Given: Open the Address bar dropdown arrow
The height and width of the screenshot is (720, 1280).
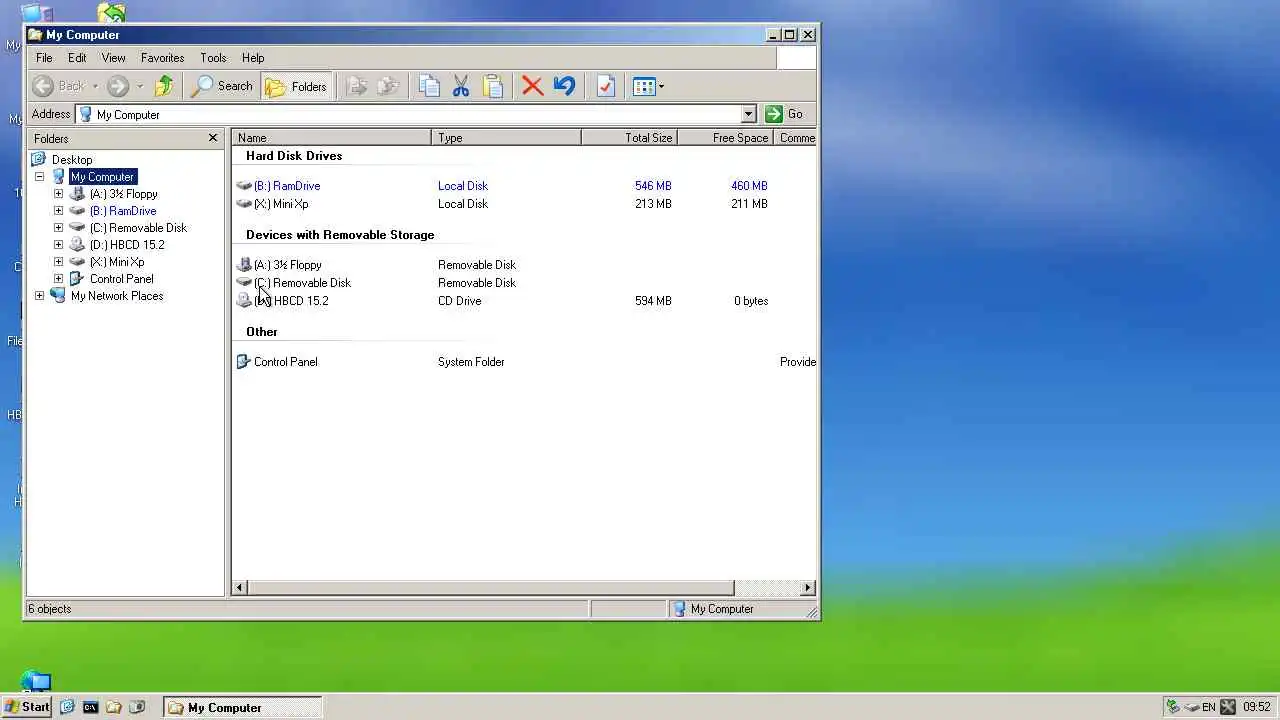Looking at the screenshot, I should (748, 114).
